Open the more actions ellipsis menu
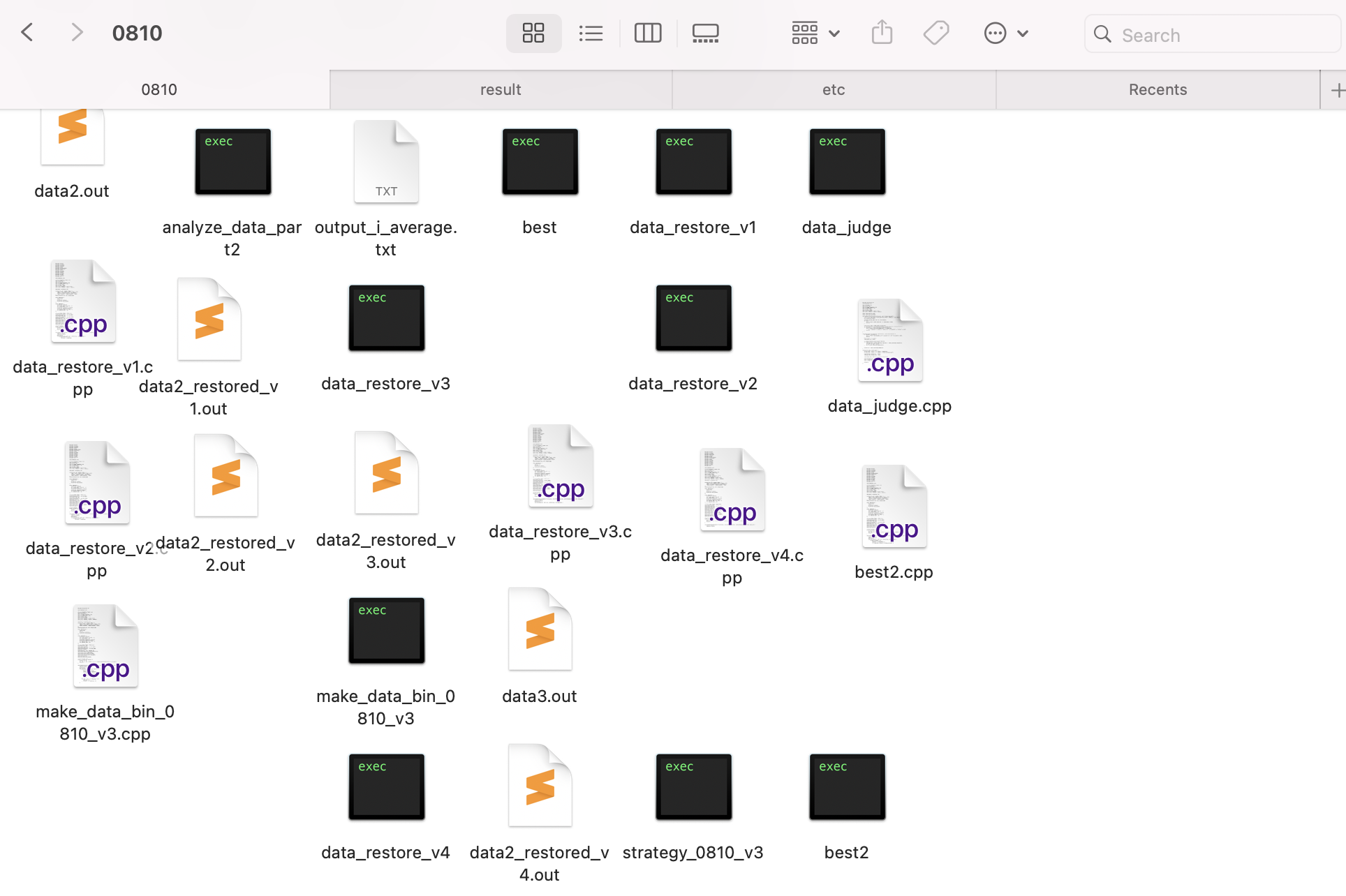 click(995, 33)
